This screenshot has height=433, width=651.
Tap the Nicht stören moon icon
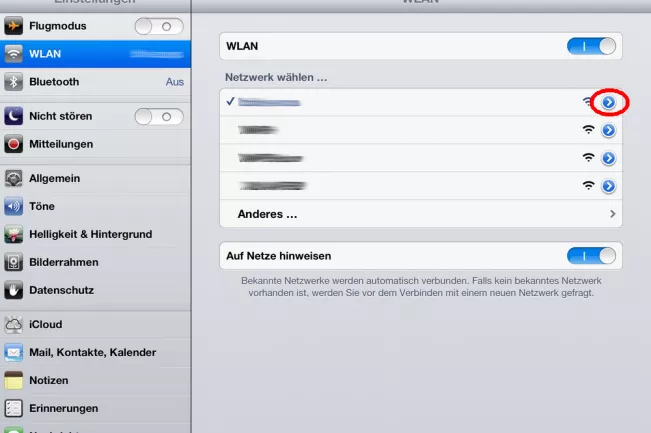point(13,116)
